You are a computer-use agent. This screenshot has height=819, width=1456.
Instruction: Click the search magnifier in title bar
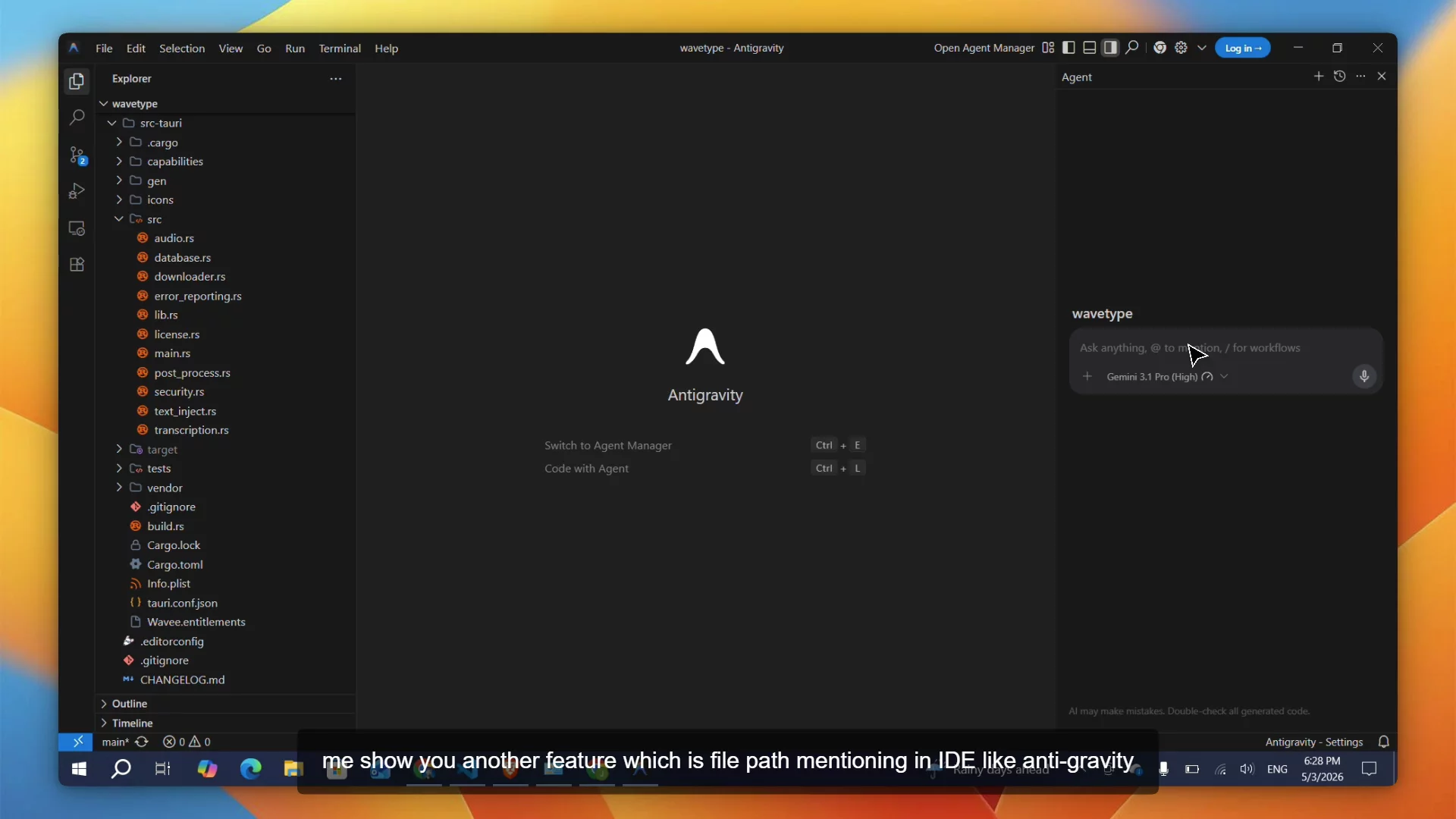coord(1132,48)
